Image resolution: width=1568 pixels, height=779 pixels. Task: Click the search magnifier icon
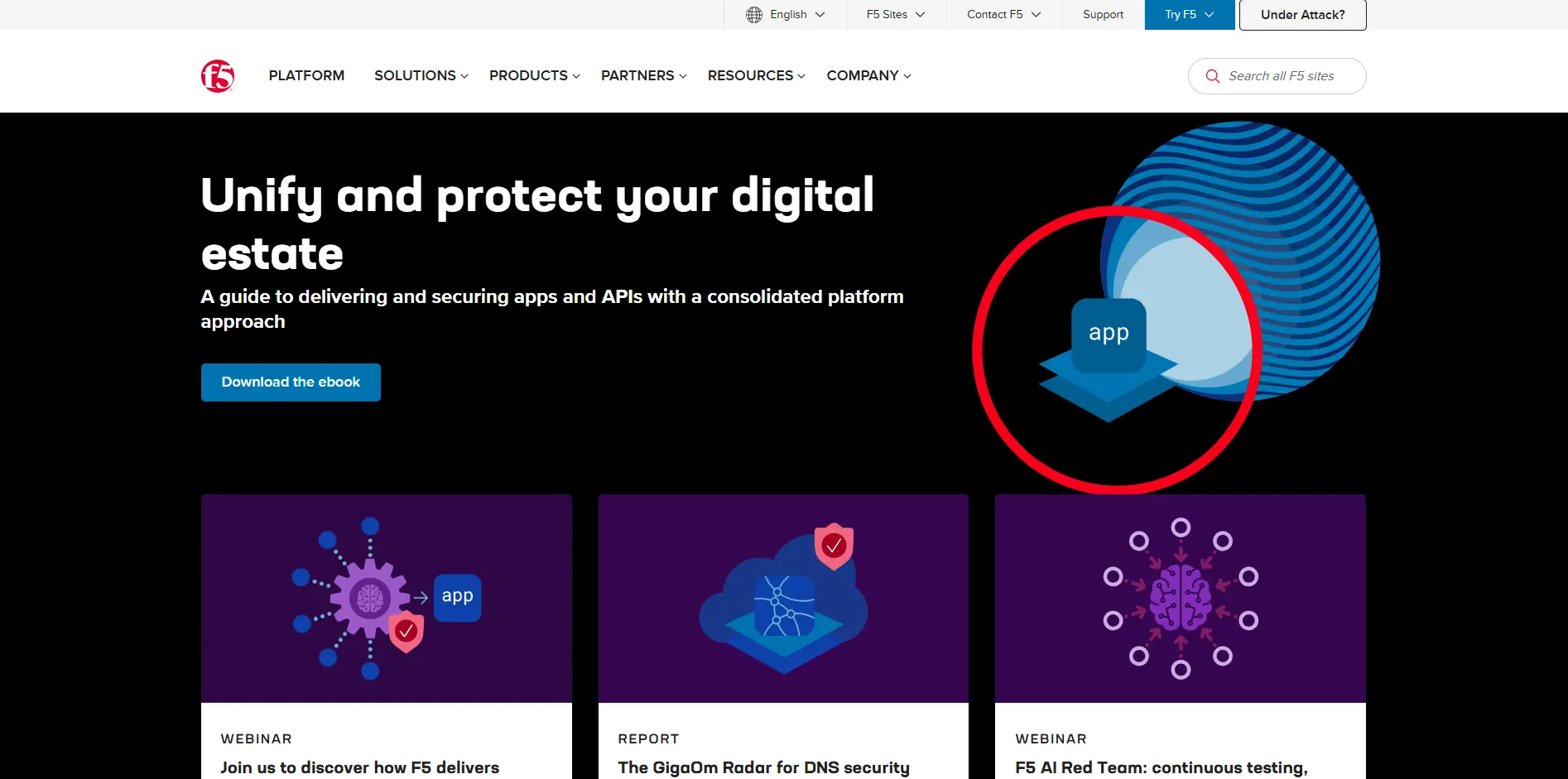click(x=1213, y=76)
